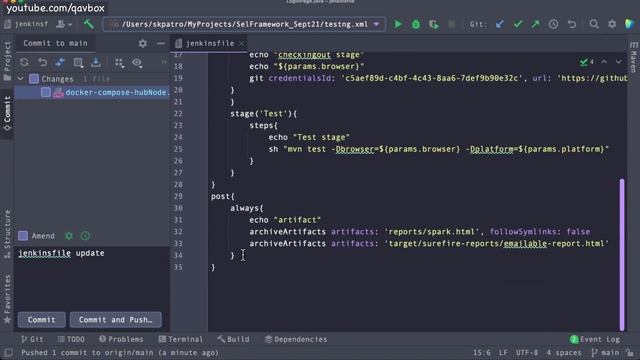Run with coverage icon
640x360 pixels.
point(433,24)
